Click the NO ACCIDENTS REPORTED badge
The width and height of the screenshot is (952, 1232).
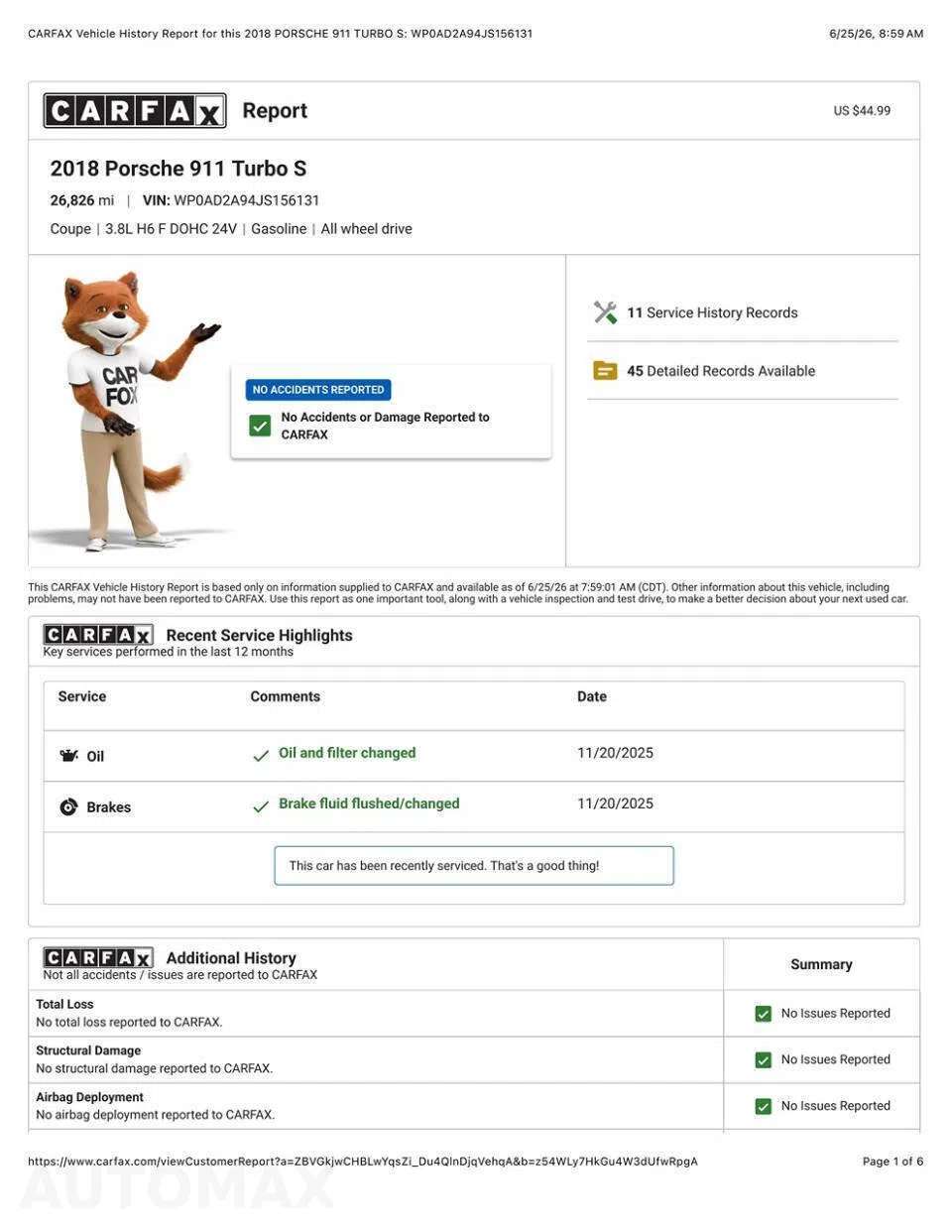318,390
